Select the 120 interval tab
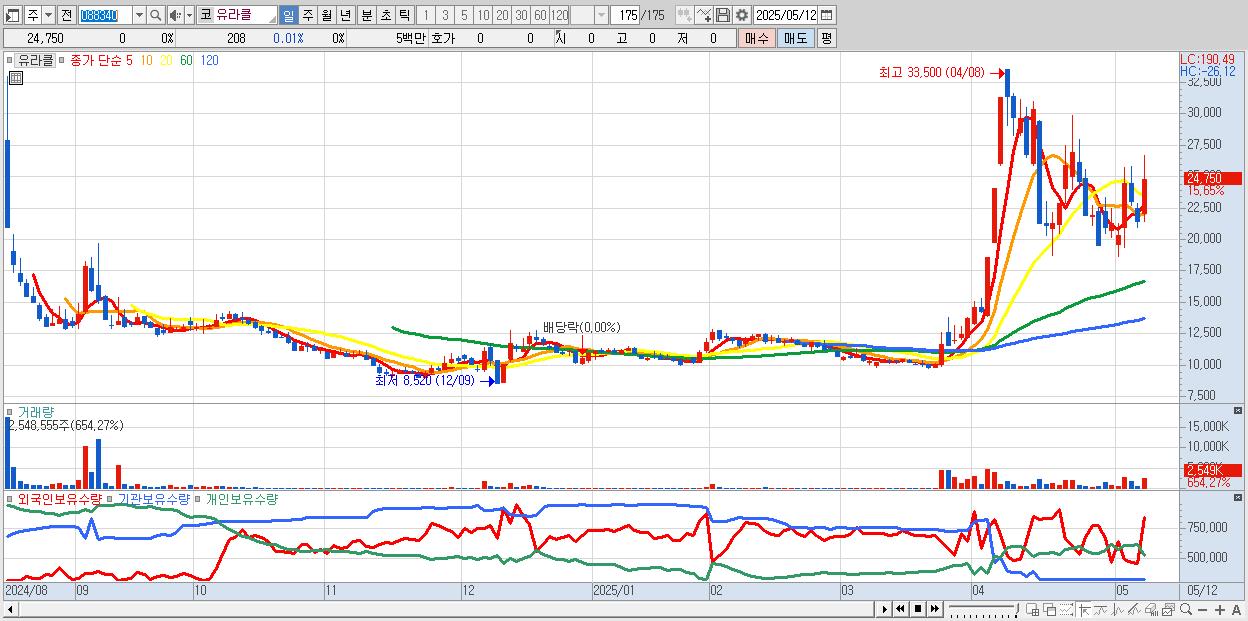1248x621 pixels. click(x=559, y=15)
